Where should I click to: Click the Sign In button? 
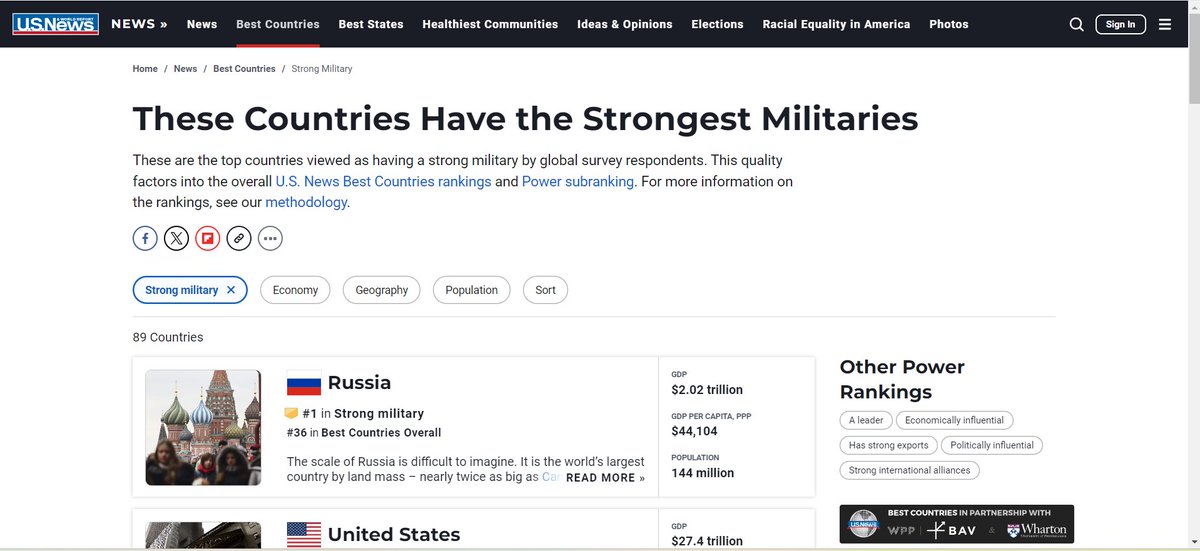tap(1120, 24)
